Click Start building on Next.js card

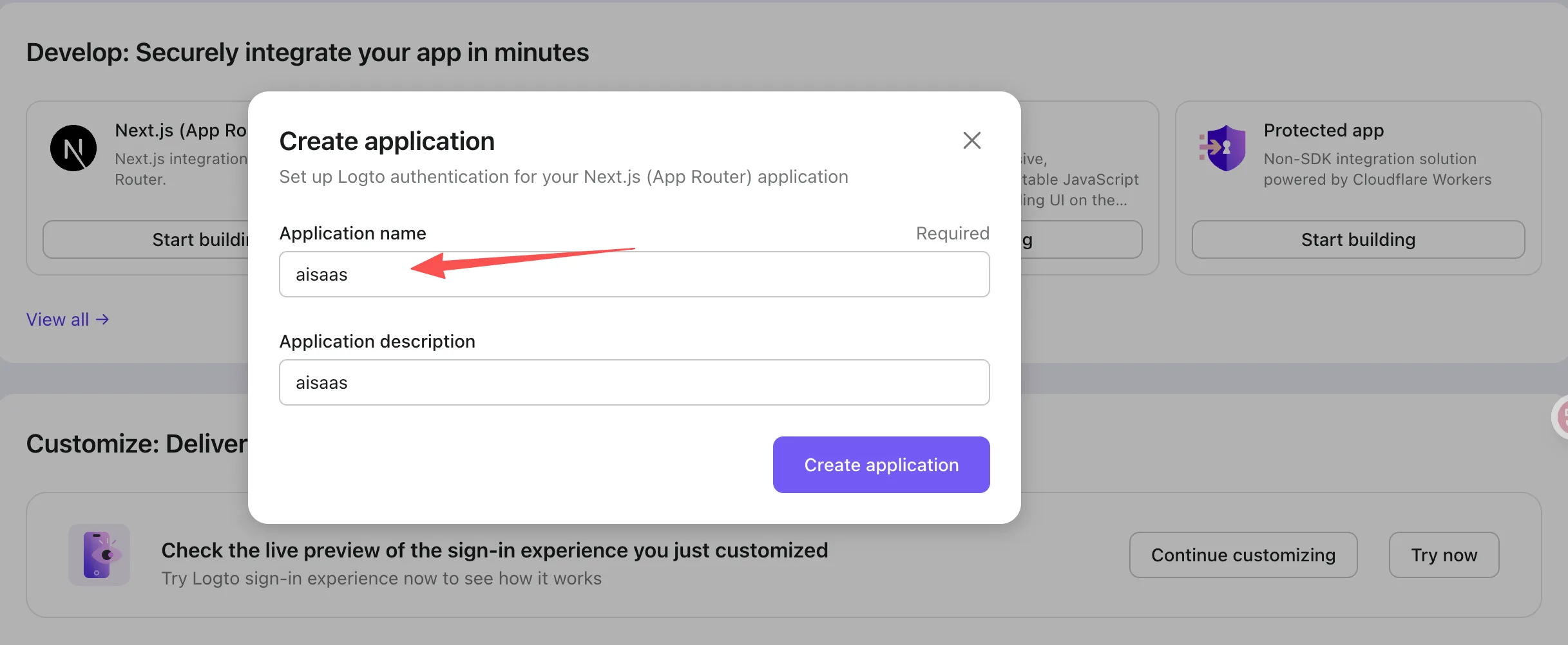tap(147, 239)
